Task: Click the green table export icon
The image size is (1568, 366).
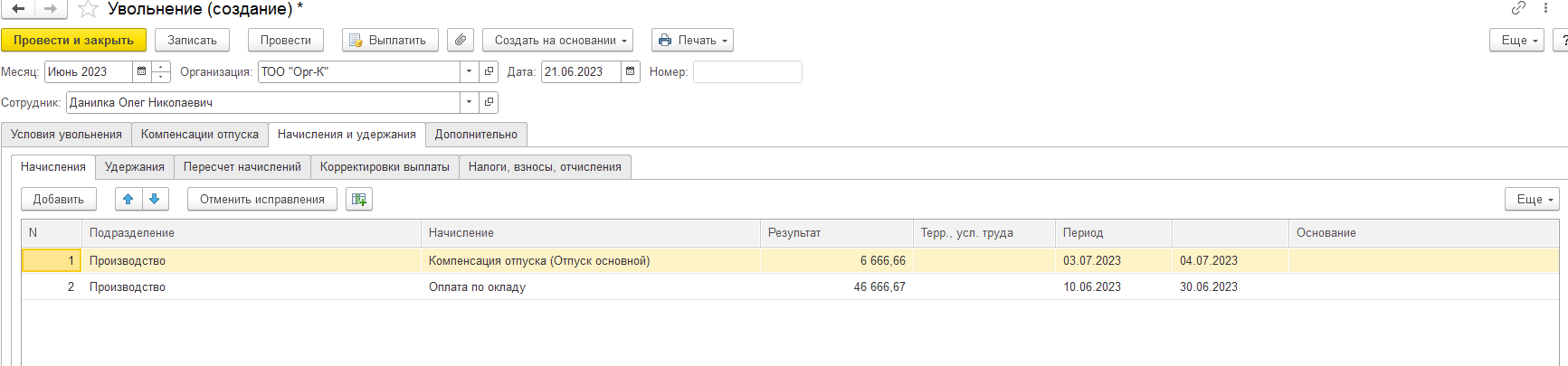Action: click(x=359, y=200)
